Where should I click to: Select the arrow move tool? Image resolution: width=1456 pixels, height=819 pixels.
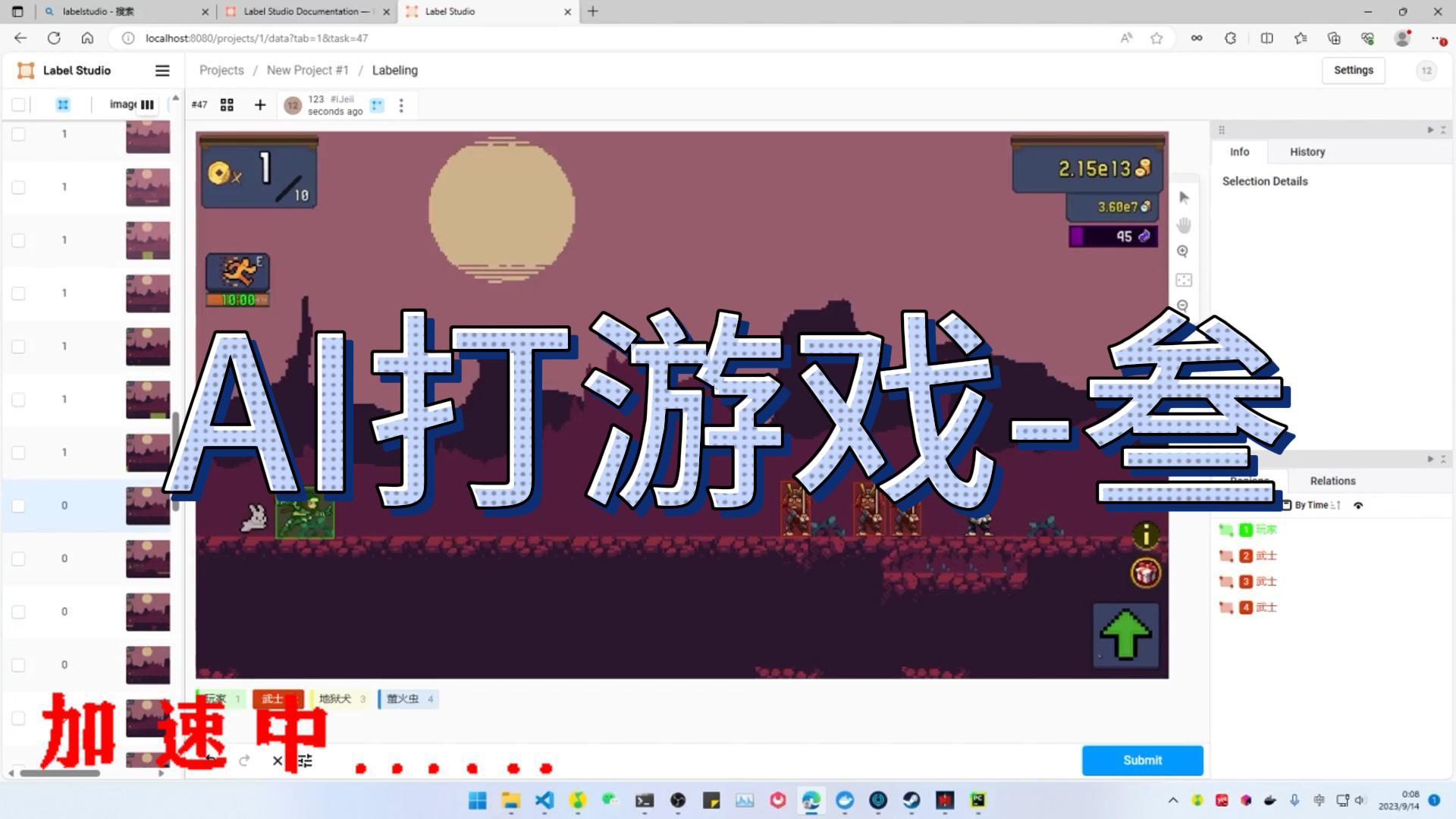[1184, 198]
